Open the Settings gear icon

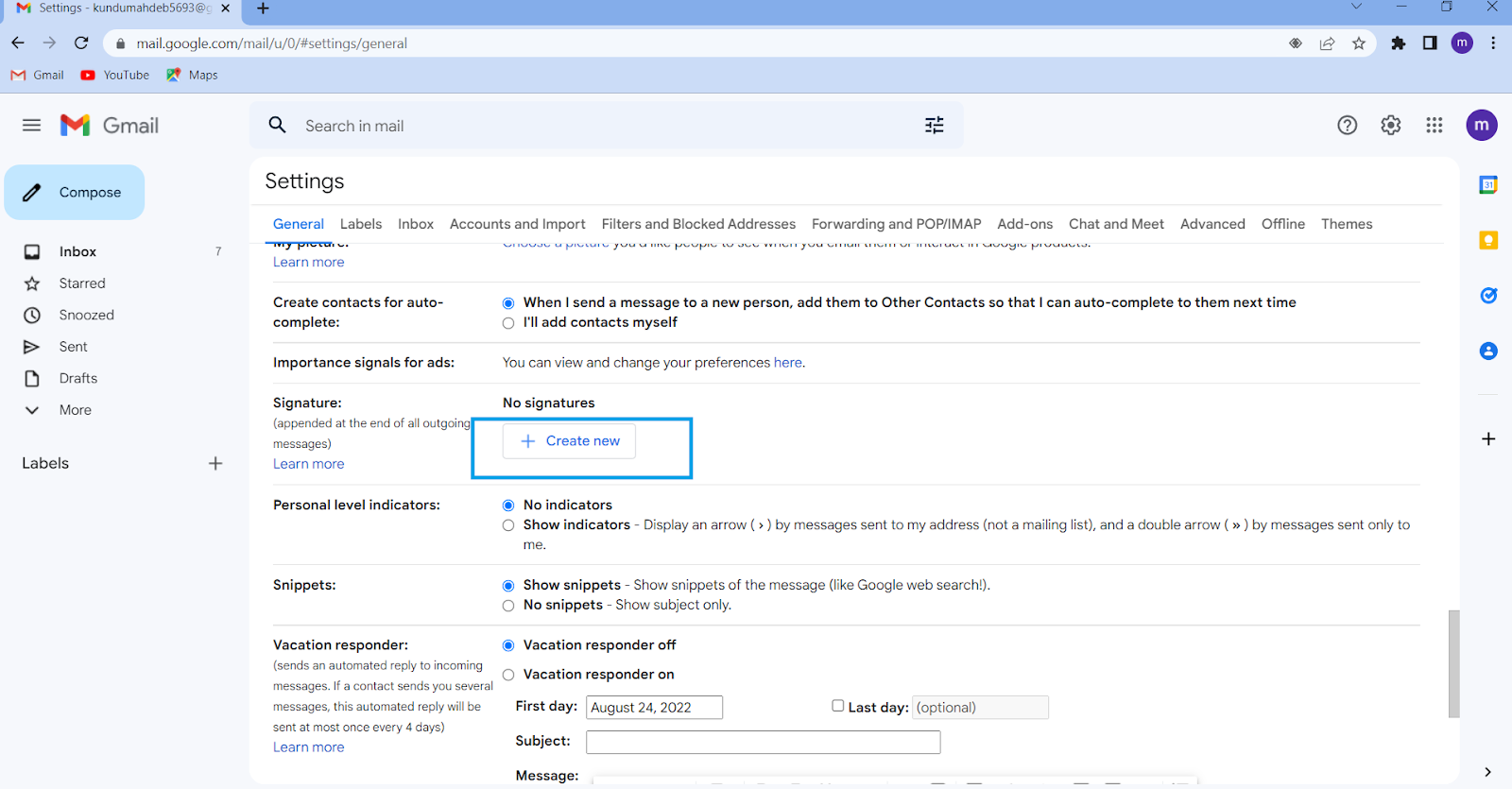(x=1391, y=125)
